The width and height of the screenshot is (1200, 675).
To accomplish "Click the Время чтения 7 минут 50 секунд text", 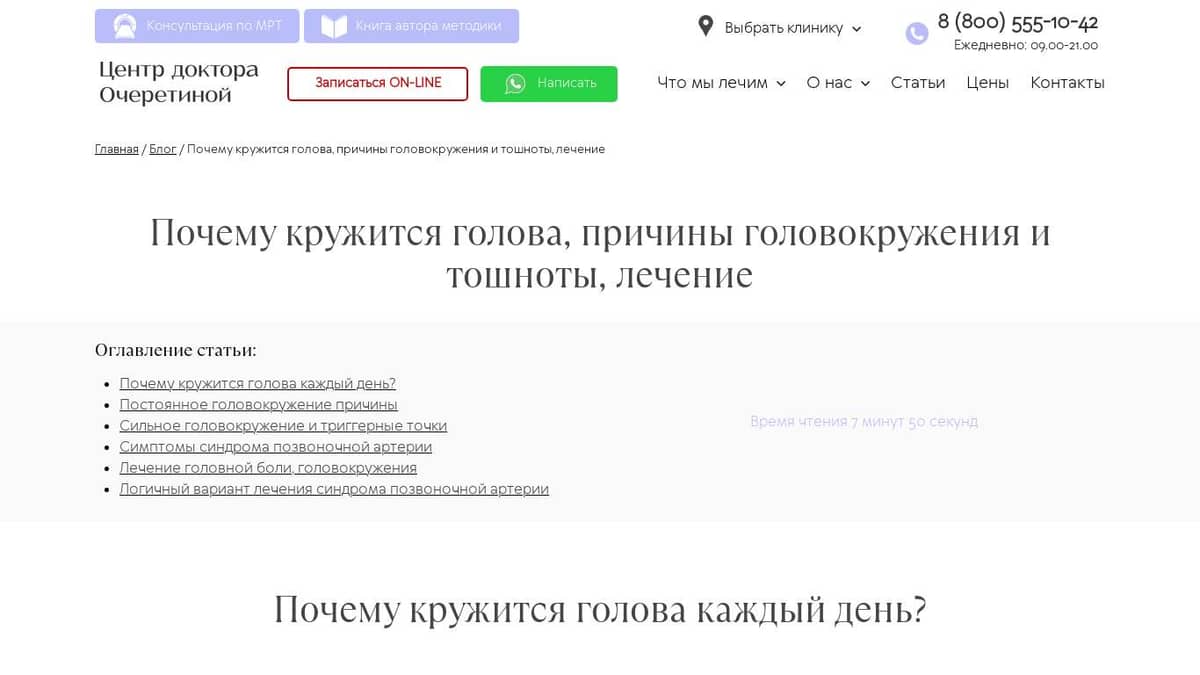I will (x=864, y=422).
